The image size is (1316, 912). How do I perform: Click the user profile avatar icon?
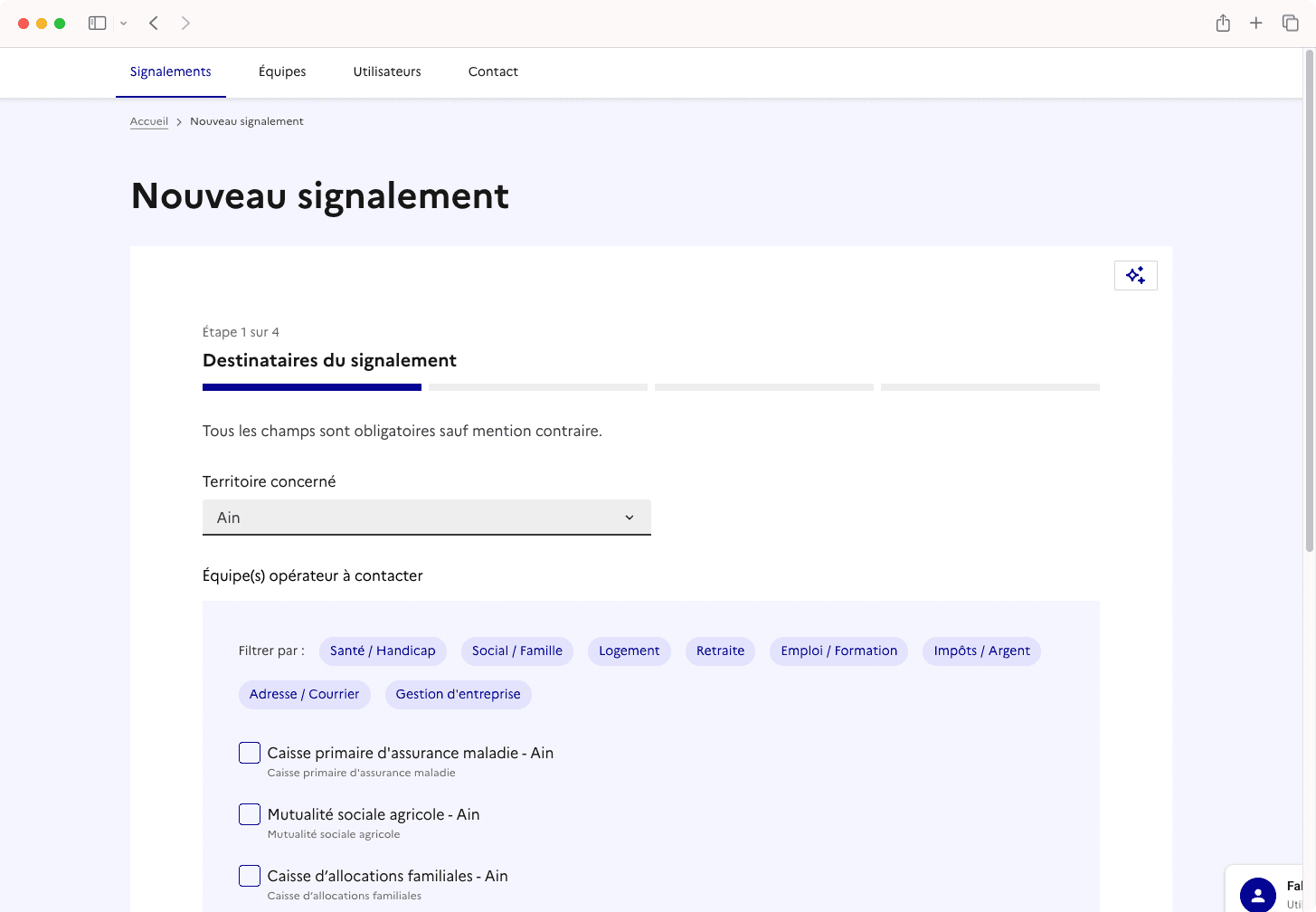(x=1257, y=896)
